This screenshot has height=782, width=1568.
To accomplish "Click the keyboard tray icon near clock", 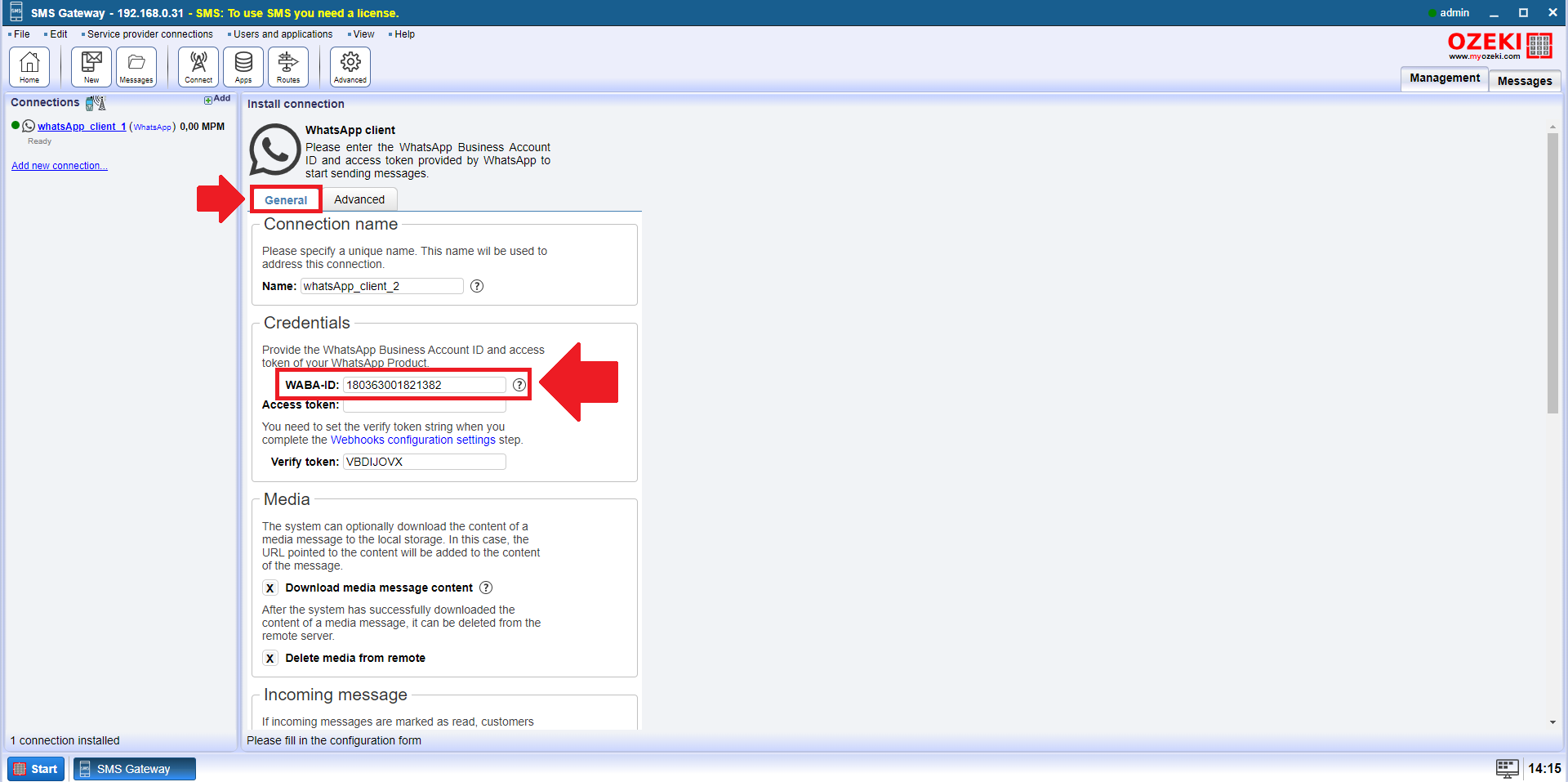I will coord(1508,768).
